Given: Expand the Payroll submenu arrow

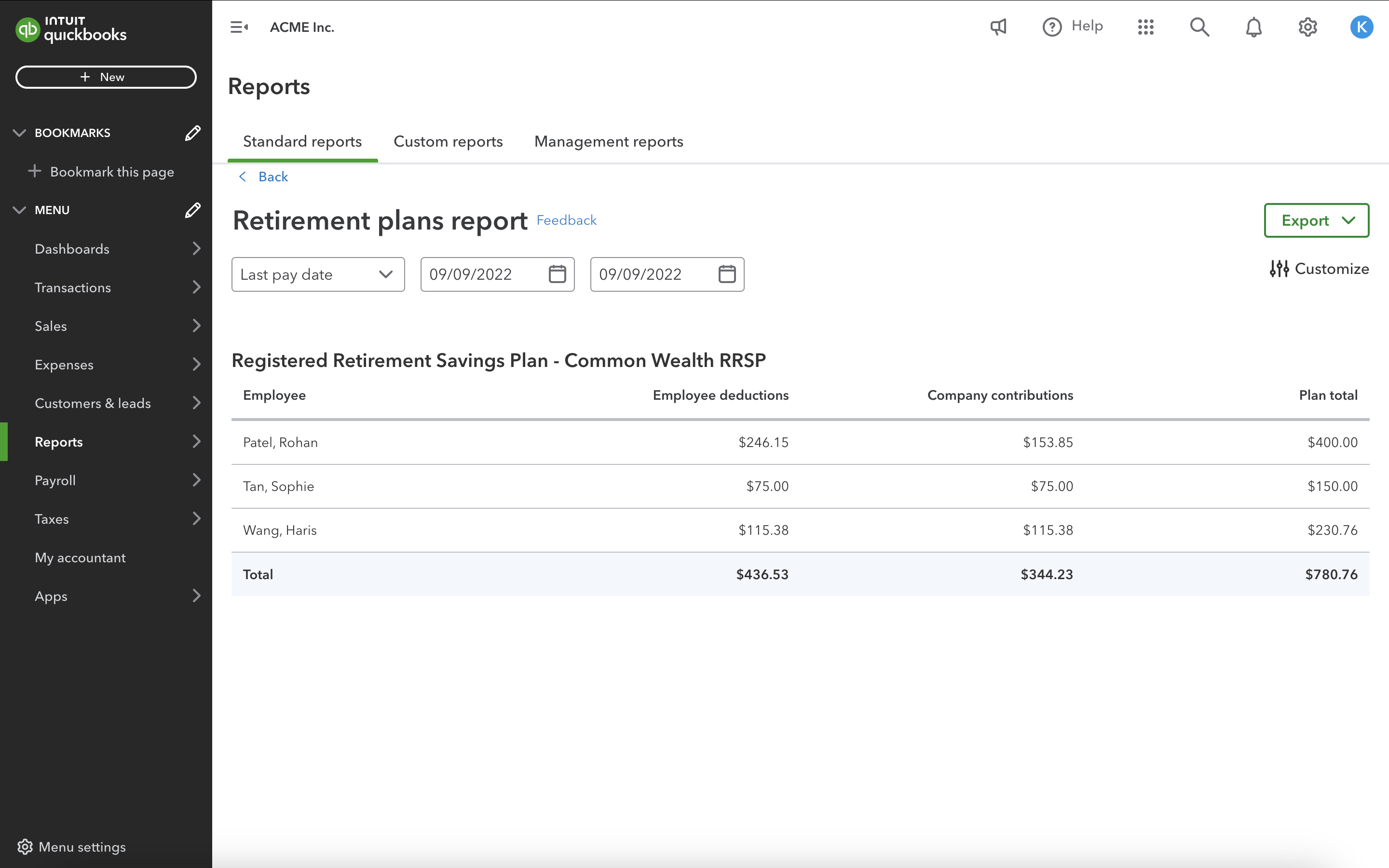Looking at the screenshot, I should pos(196,480).
